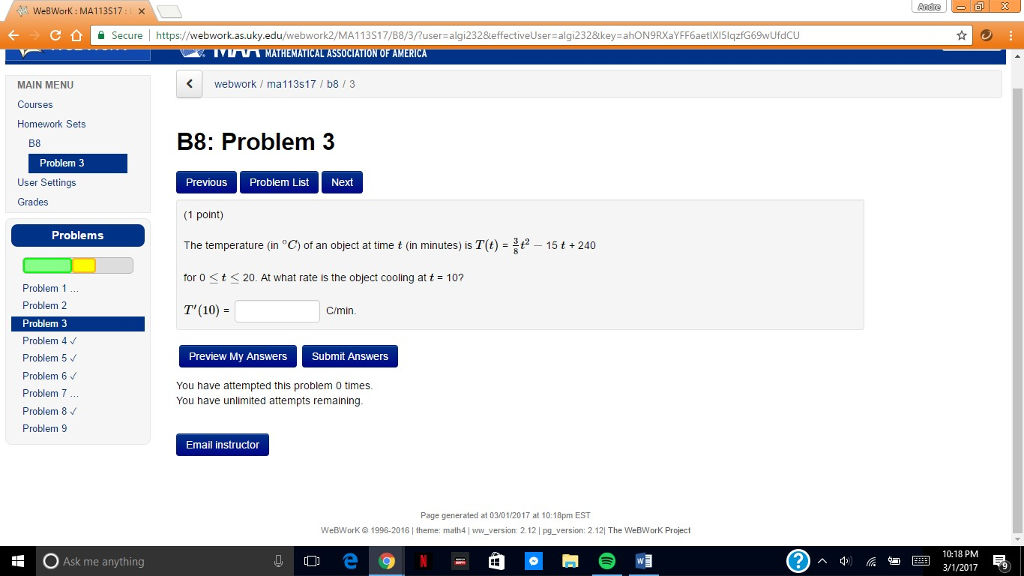Open Spotify from the taskbar
Image resolution: width=1024 pixels, height=576 pixels.
[605, 561]
